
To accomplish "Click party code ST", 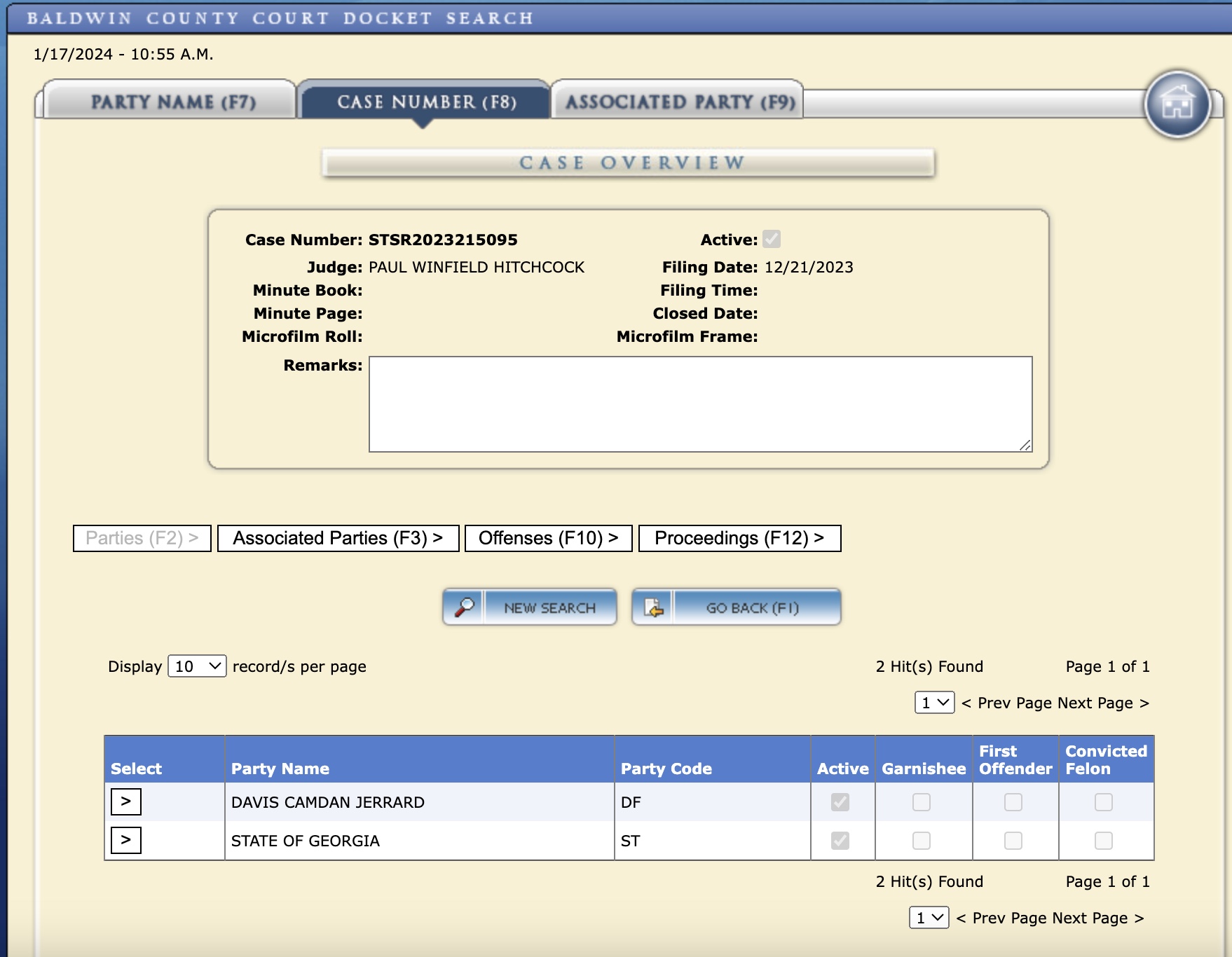I will point(630,841).
